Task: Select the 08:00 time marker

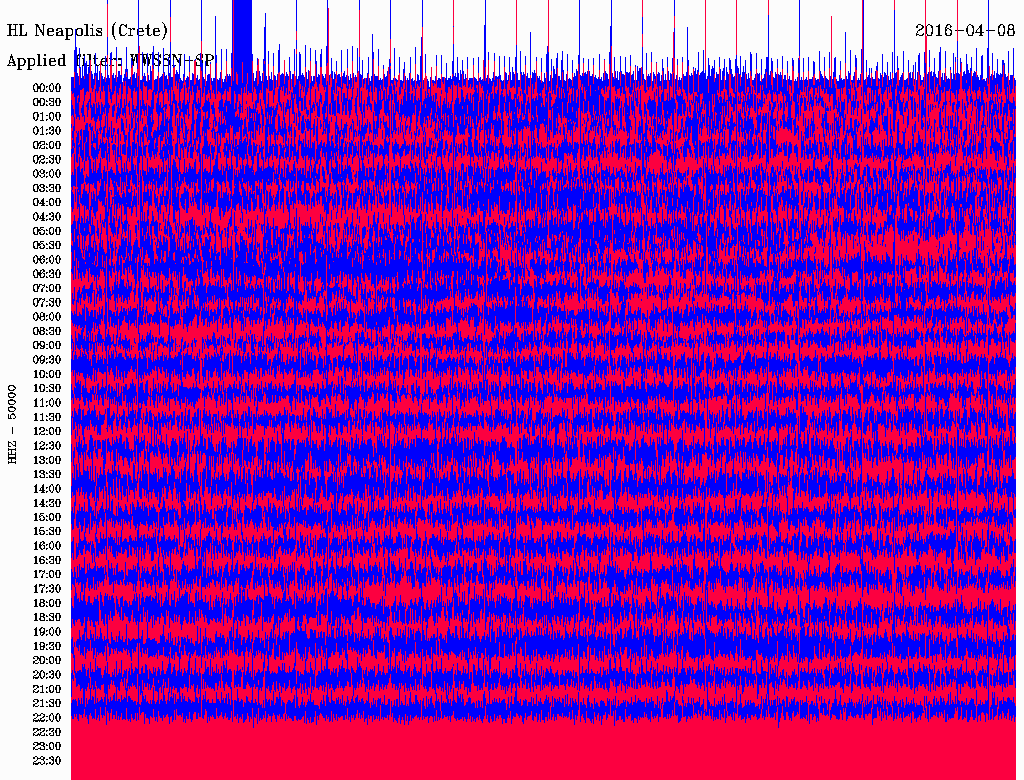Action: pyautogui.click(x=47, y=317)
